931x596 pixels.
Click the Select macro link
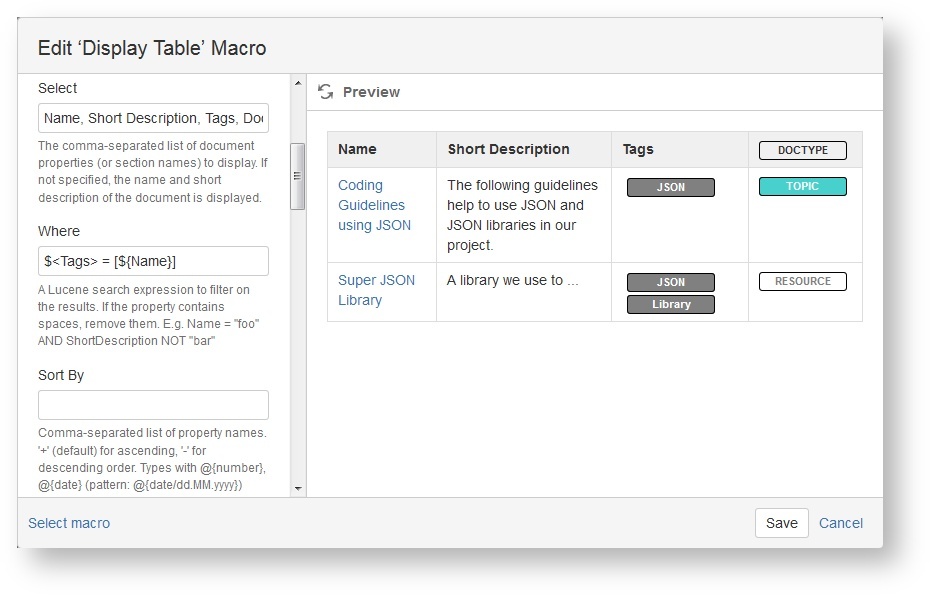point(69,523)
